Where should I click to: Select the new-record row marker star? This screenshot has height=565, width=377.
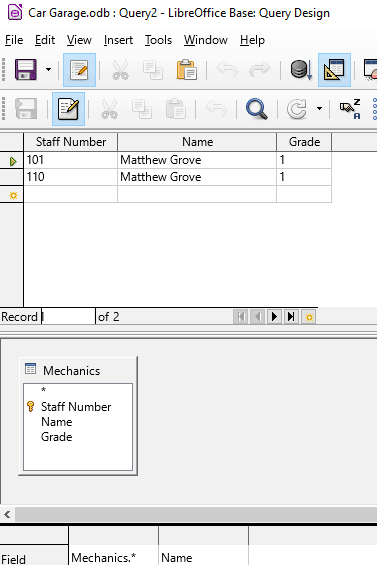point(12,195)
